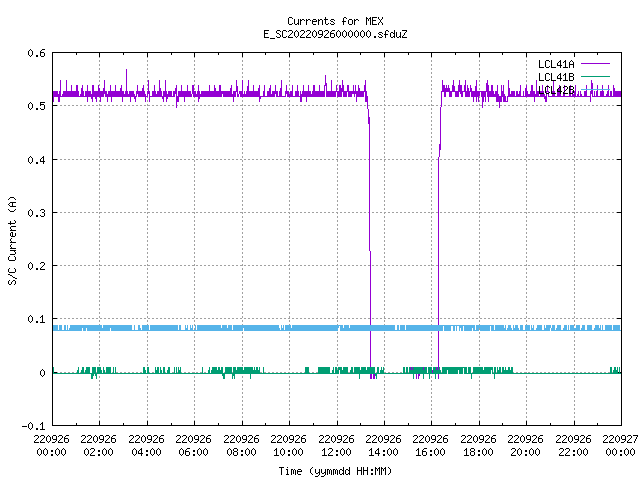This screenshot has height=480, width=640.
Task: Click the 0.4 y-axis tick label
Action: (x=36, y=160)
